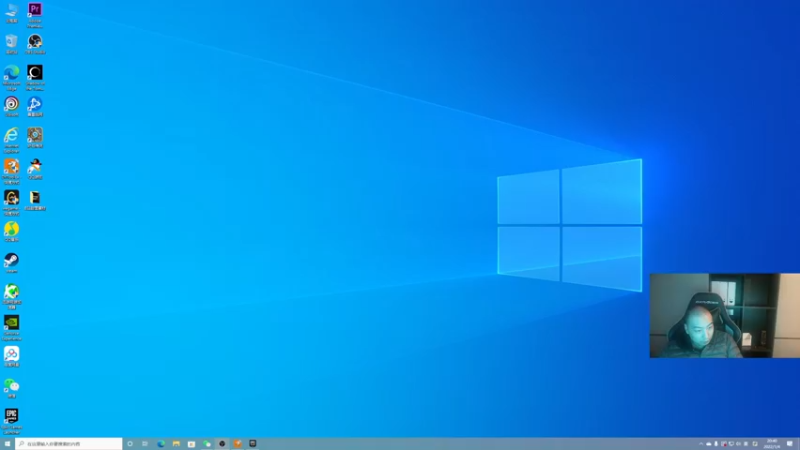Launch Shadow of the Tomb Raider shortcut
The height and width of the screenshot is (450, 800).
pyautogui.click(x=35, y=78)
